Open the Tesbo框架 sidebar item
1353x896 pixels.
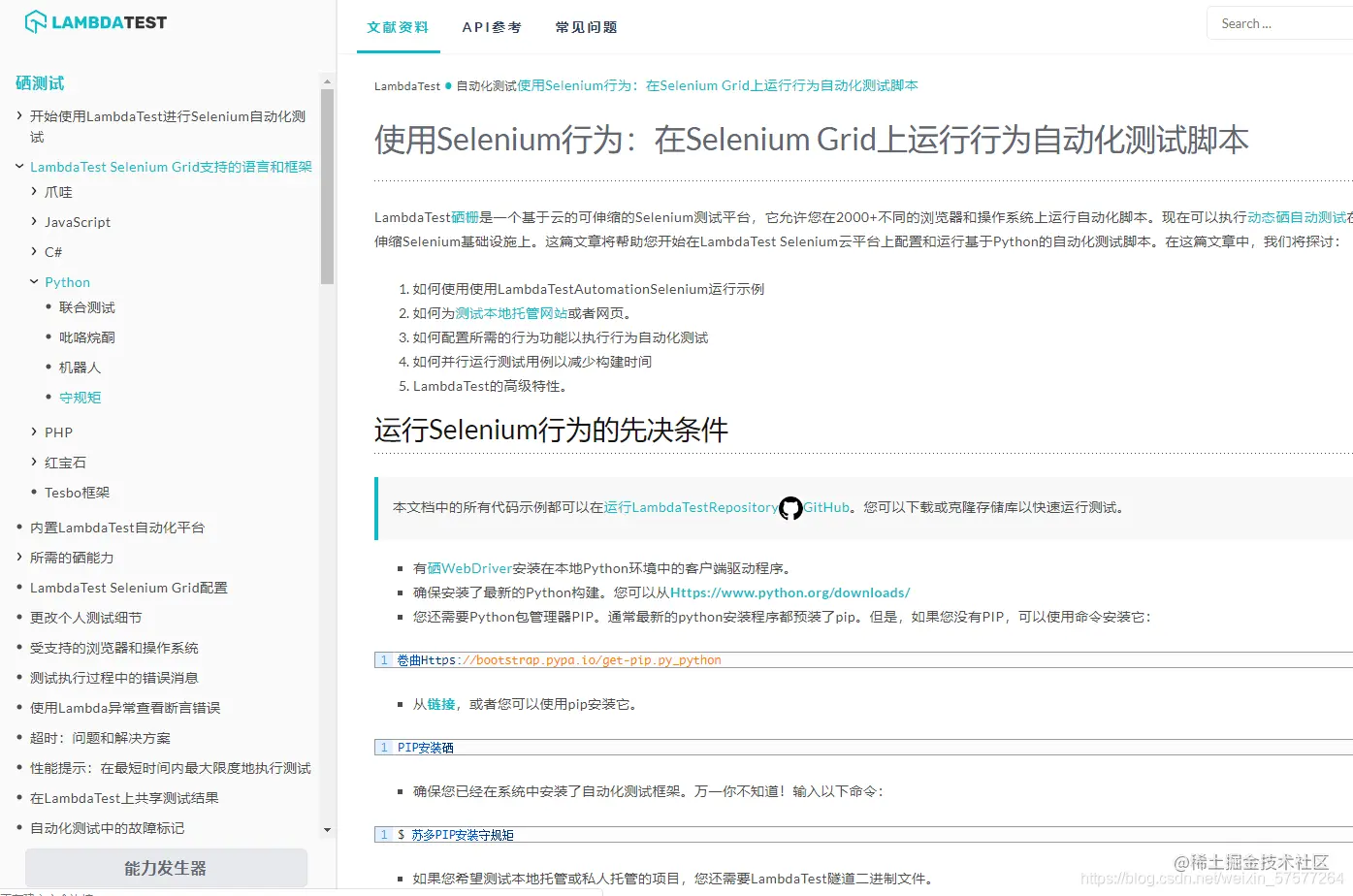coord(78,492)
